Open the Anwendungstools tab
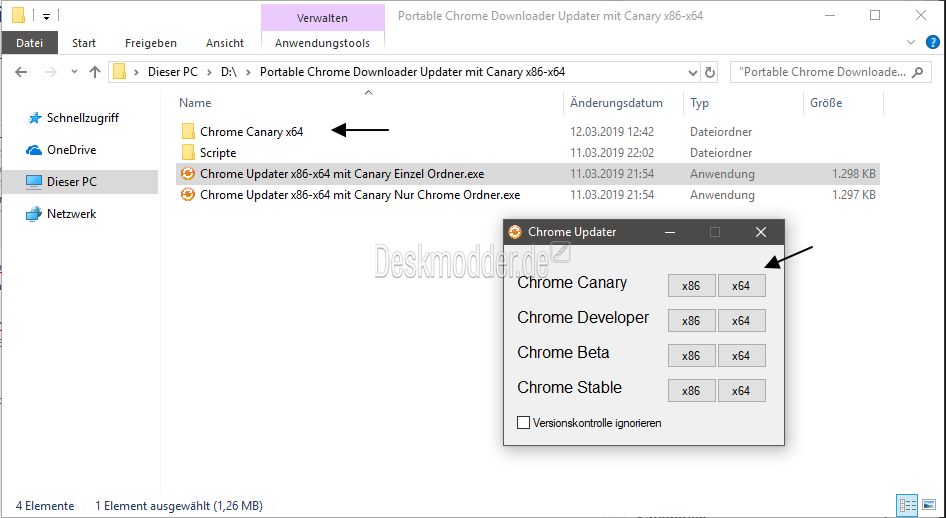 pos(322,43)
